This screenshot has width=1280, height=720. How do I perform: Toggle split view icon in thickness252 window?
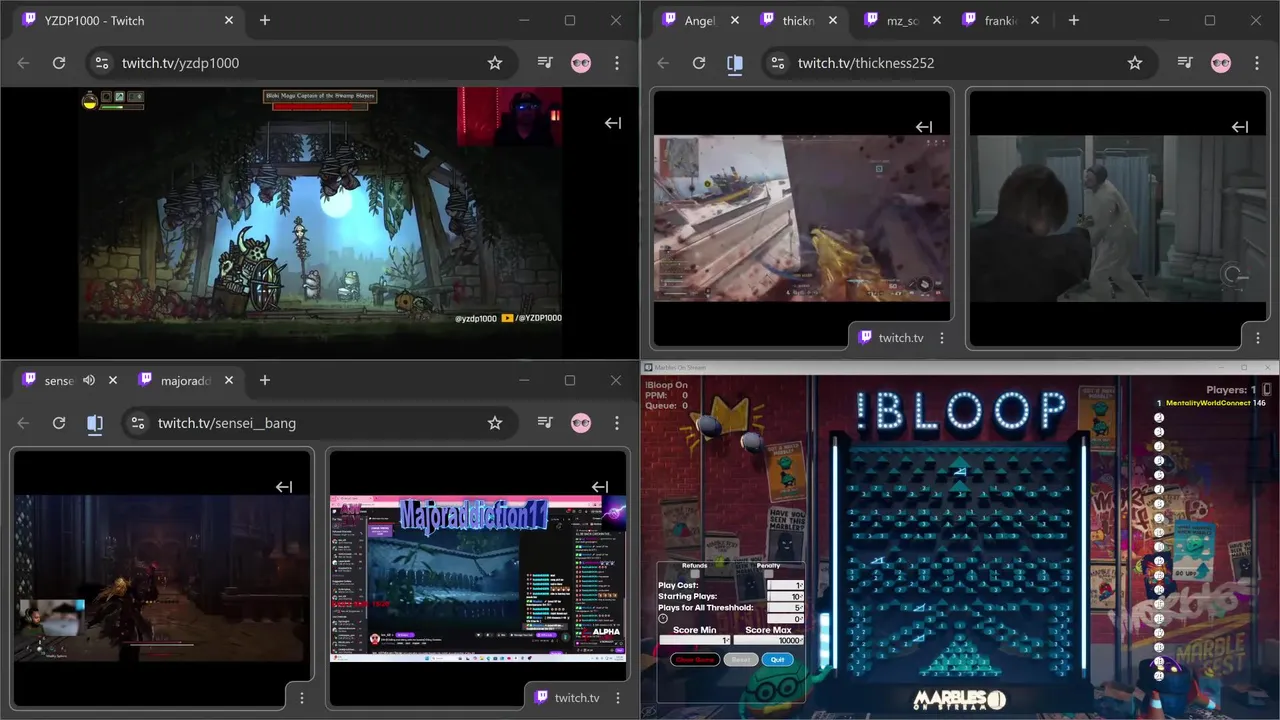click(735, 63)
